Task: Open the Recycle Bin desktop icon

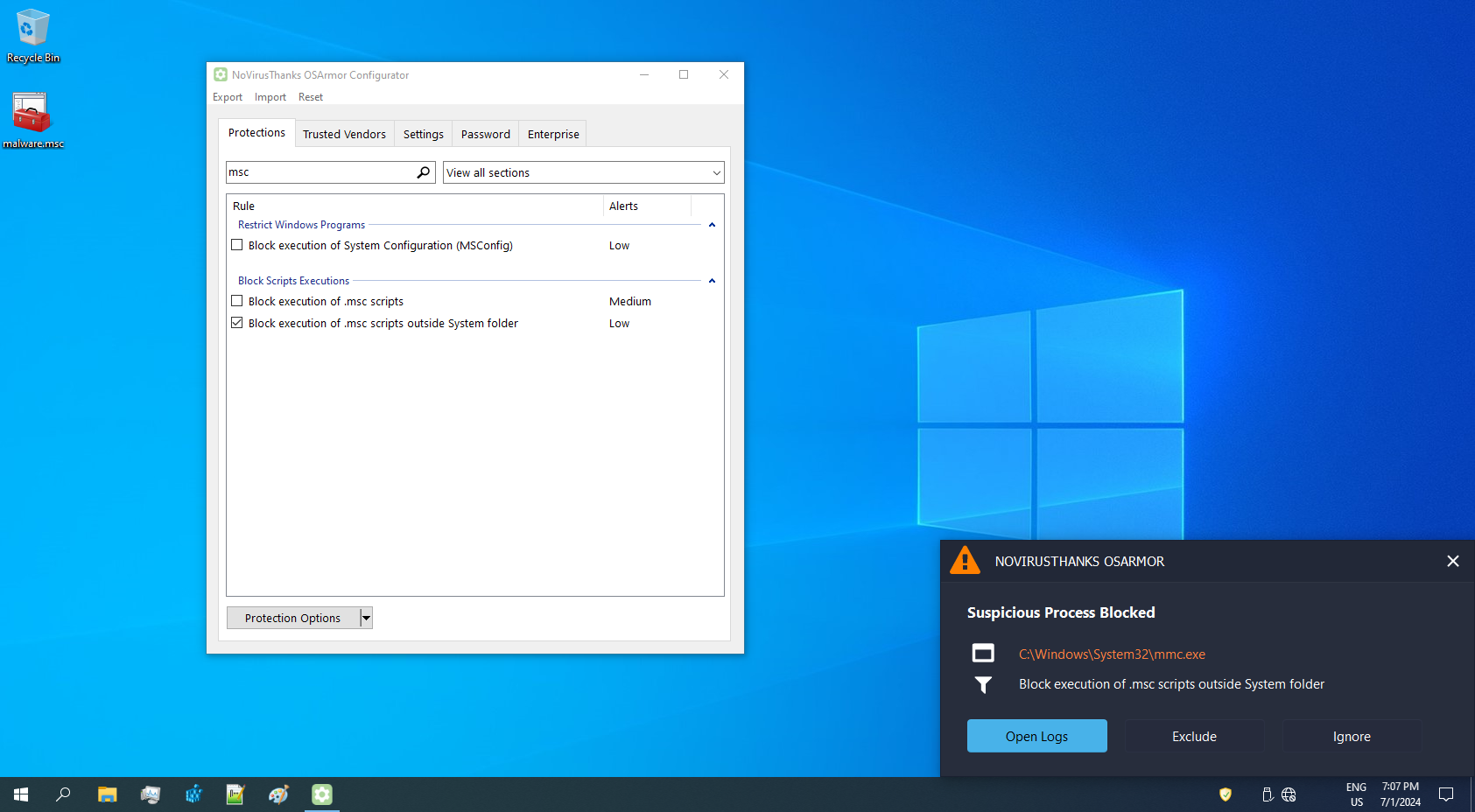Action: coord(33,36)
